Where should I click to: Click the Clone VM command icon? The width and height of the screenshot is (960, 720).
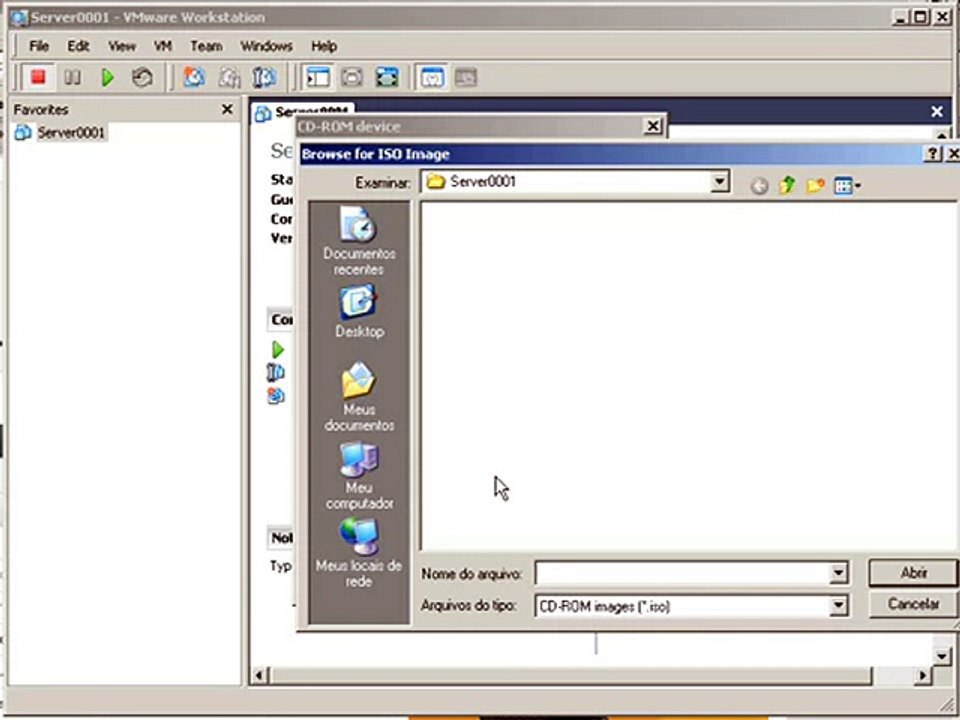click(276, 396)
